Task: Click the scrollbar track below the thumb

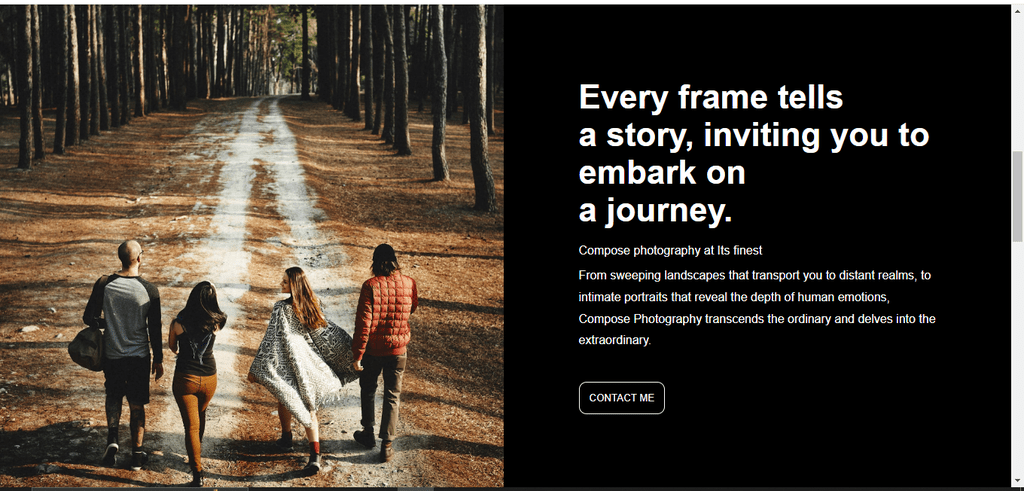Action: pos(1017,359)
